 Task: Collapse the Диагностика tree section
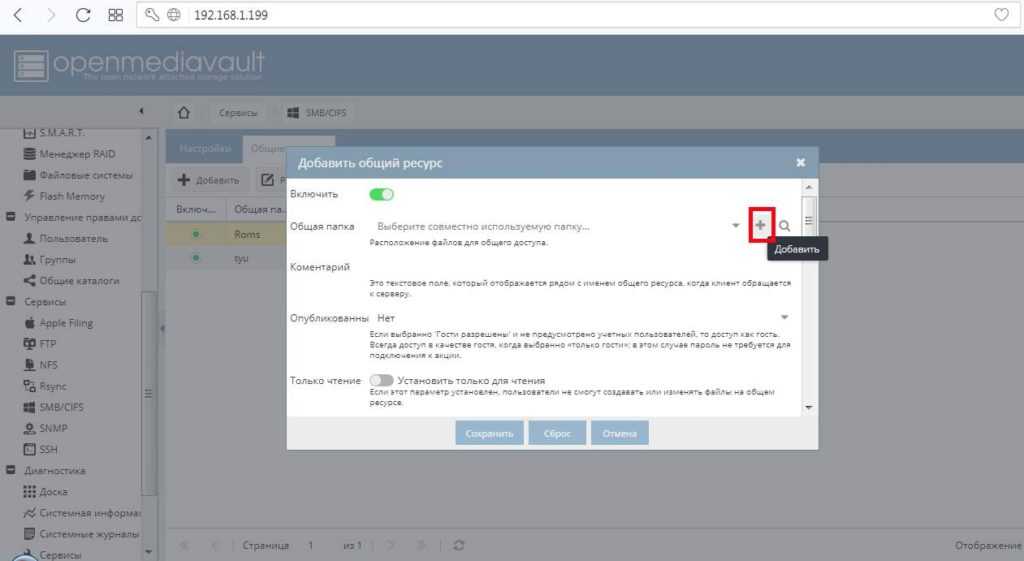click(10, 470)
